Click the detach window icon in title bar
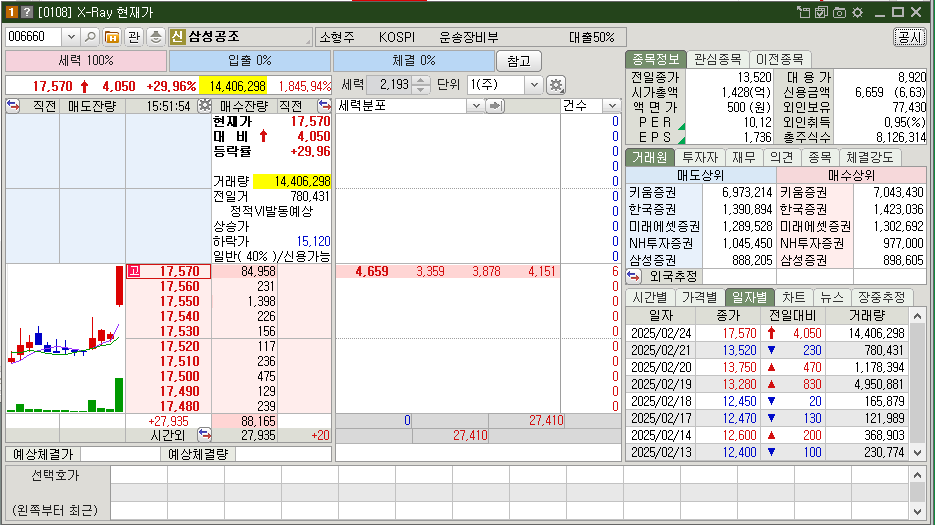The height and width of the screenshot is (525, 935). 803,12
